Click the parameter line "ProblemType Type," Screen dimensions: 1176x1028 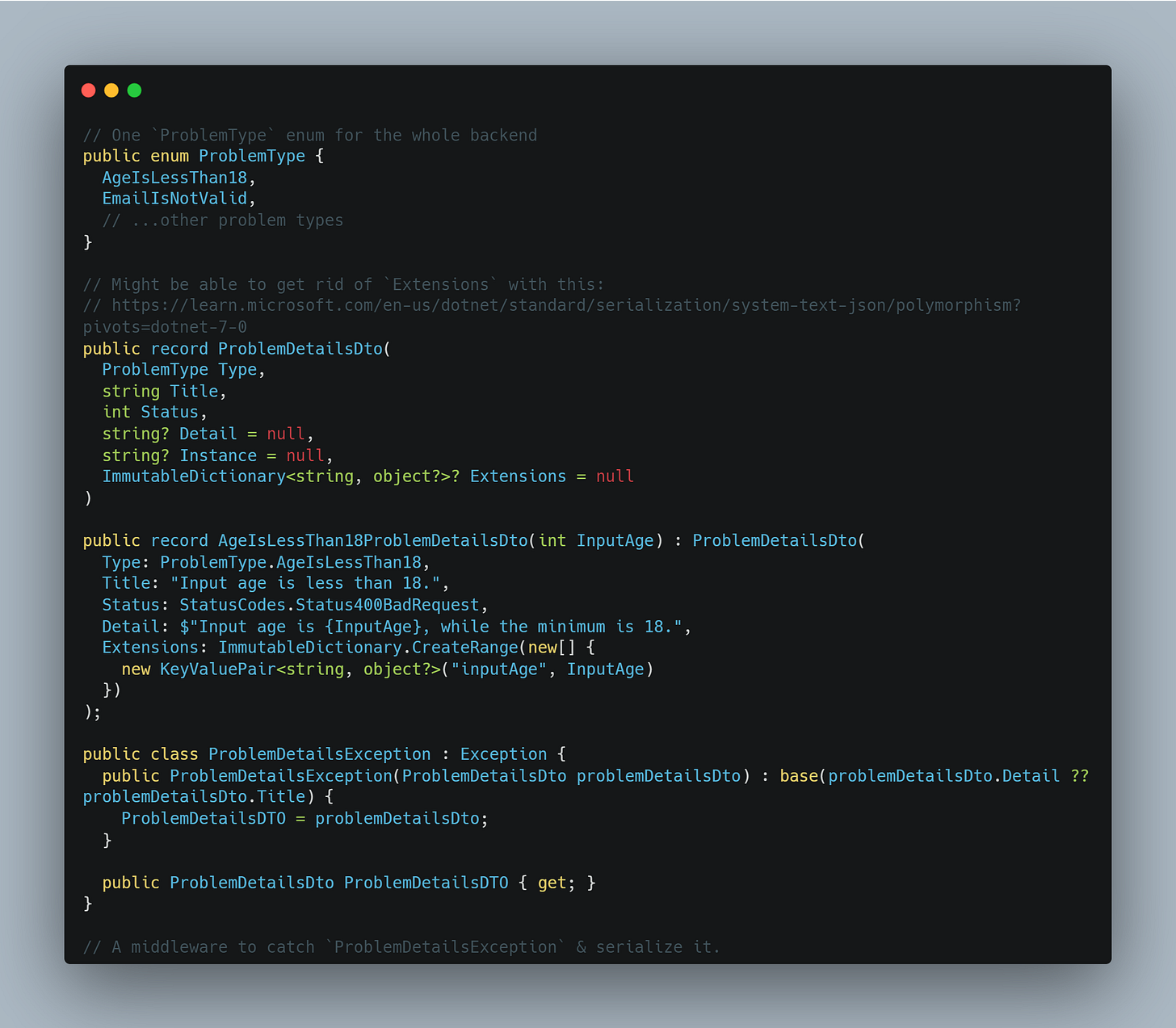pos(183,370)
